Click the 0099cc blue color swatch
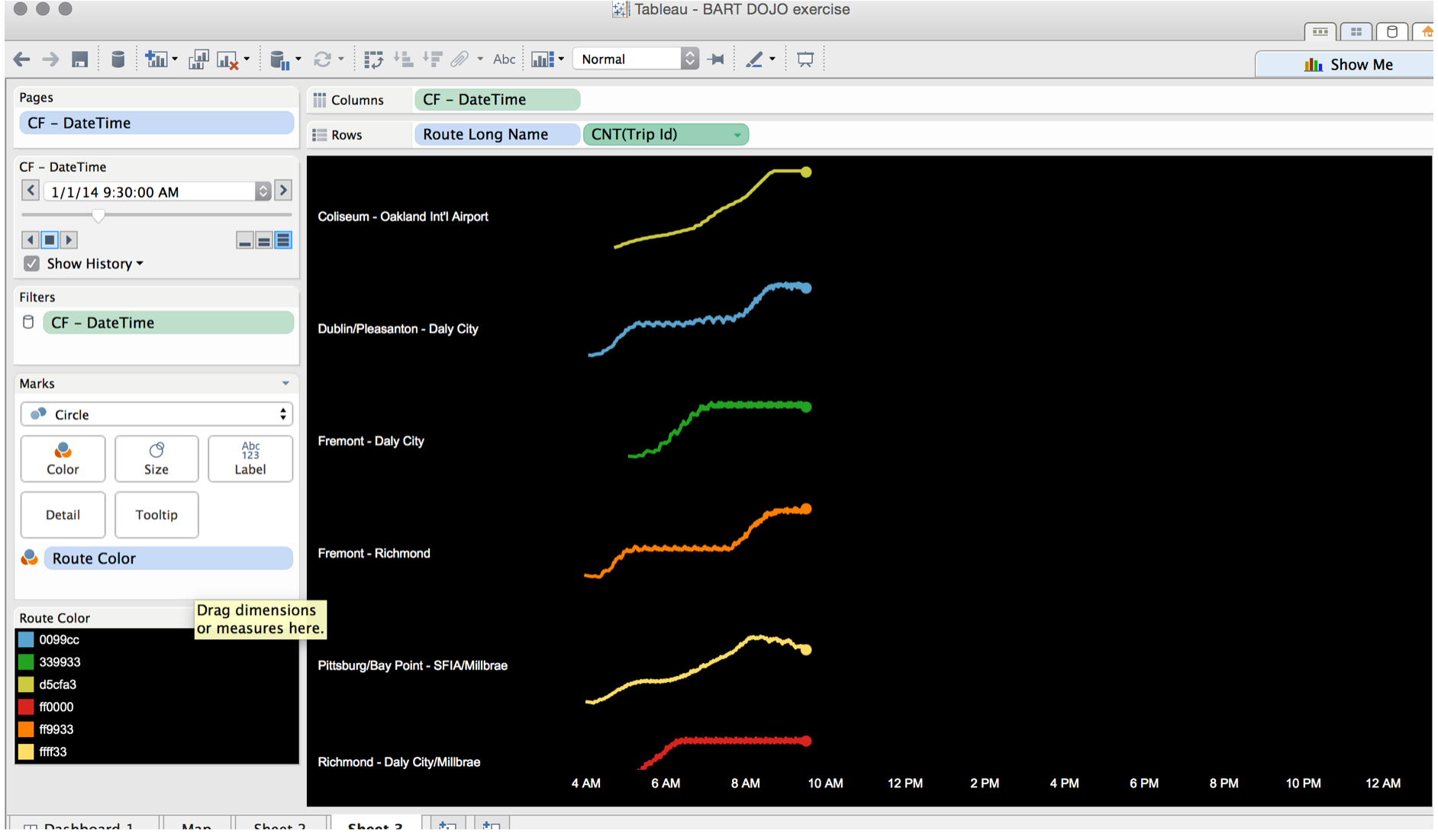This screenshot has width=1438, height=840. pyautogui.click(x=26, y=640)
